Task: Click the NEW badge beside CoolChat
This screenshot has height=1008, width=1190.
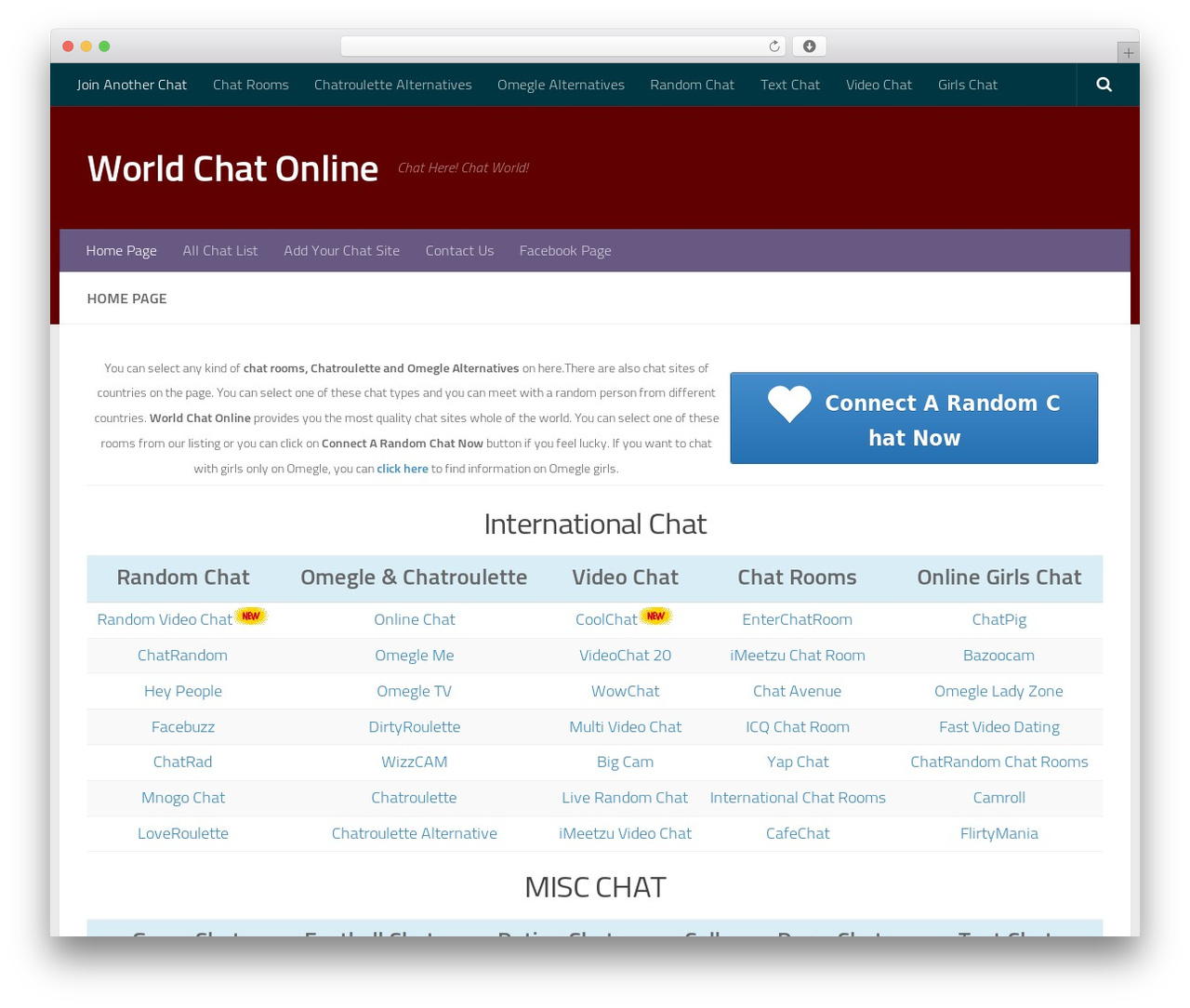Action: tap(655, 616)
